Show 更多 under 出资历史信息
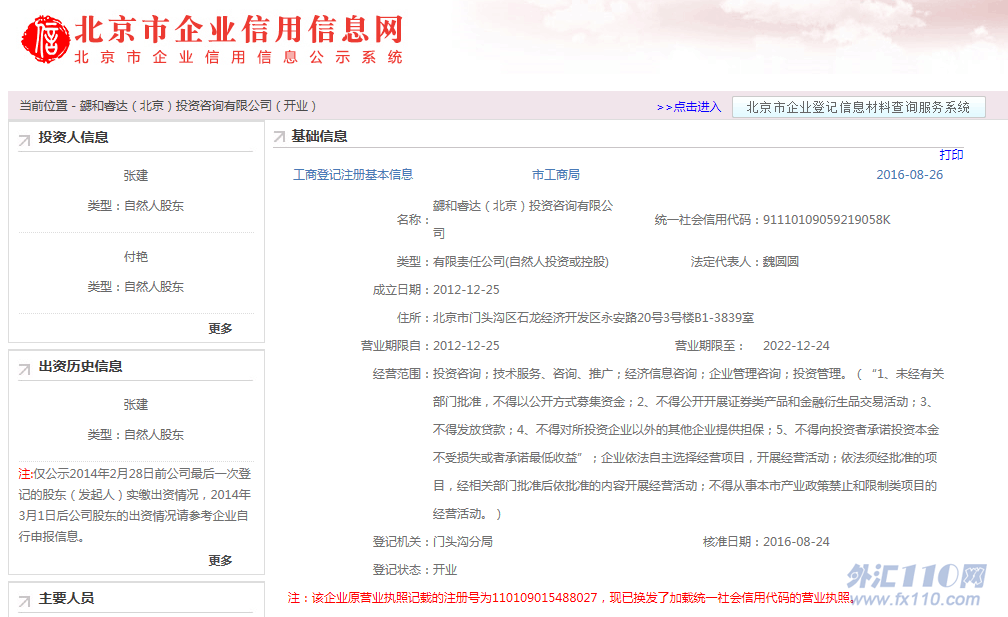Image resolution: width=1008 pixels, height=617 pixels. (x=220, y=560)
